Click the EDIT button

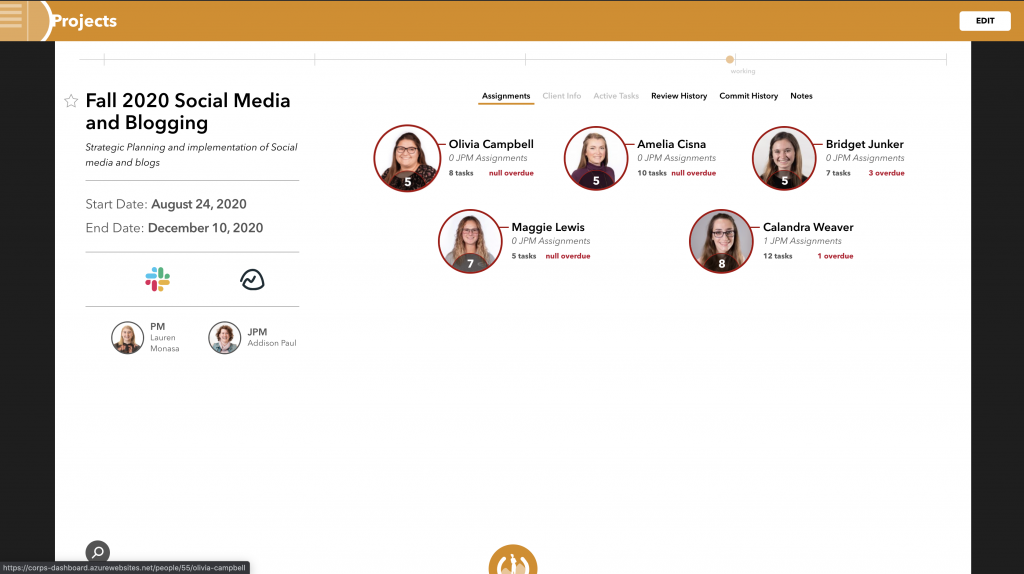pyautogui.click(x=984, y=21)
